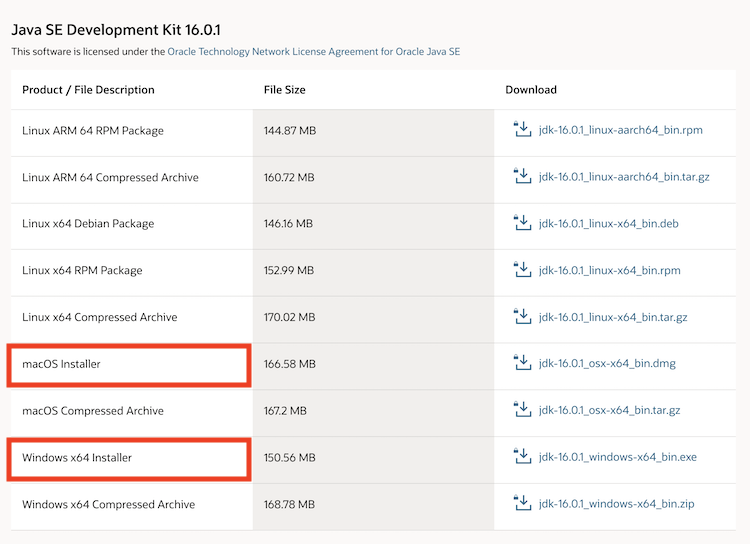This screenshot has height=544, width=750.
Task: Download jdk-16.0.1_linux-x64_bin.deb link
Action: (608, 223)
